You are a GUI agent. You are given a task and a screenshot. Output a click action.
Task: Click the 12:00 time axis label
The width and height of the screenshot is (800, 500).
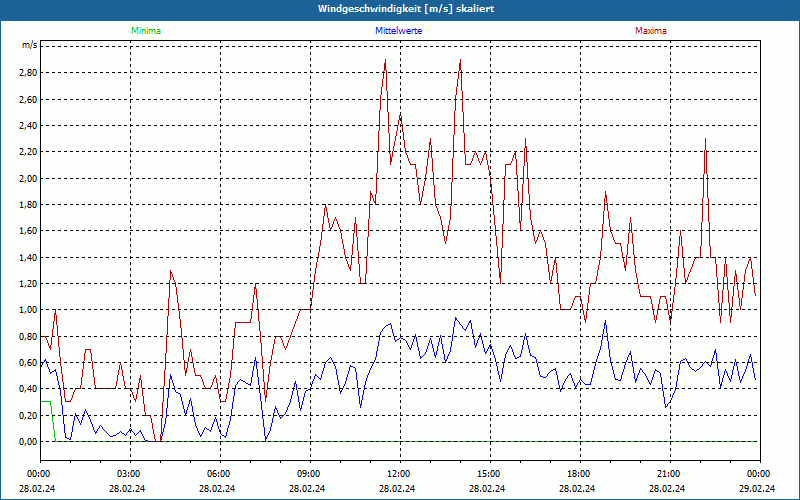pyautogui.click(x=398, y=474)
